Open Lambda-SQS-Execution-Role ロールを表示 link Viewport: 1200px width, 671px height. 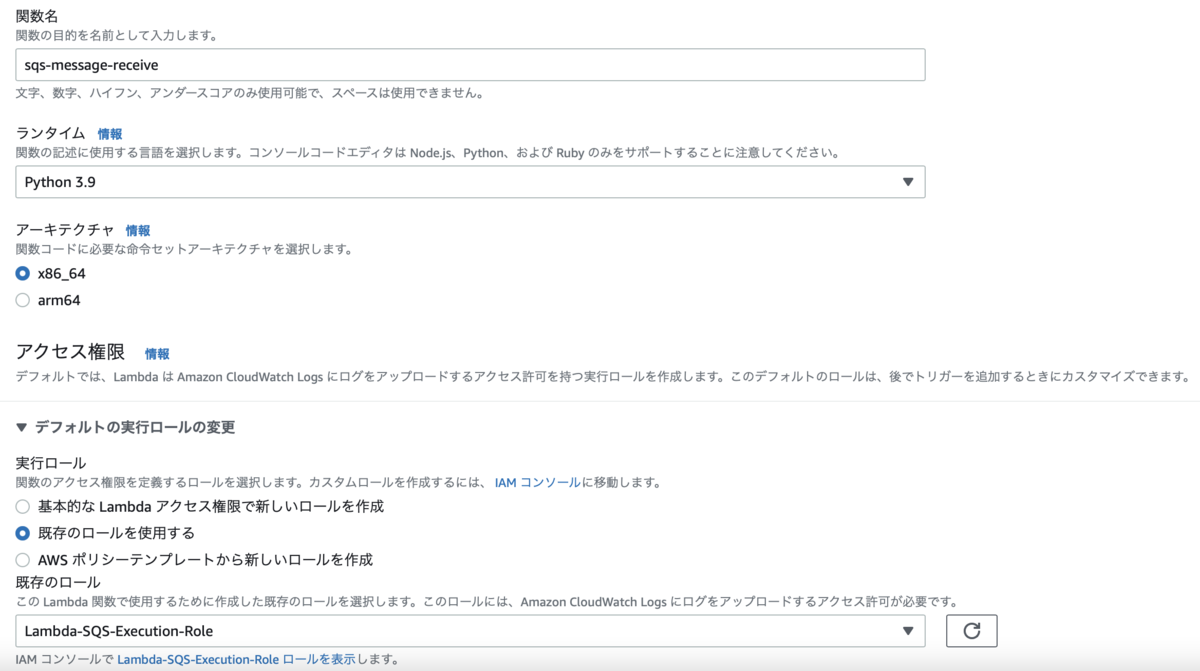tap(236, 660)
